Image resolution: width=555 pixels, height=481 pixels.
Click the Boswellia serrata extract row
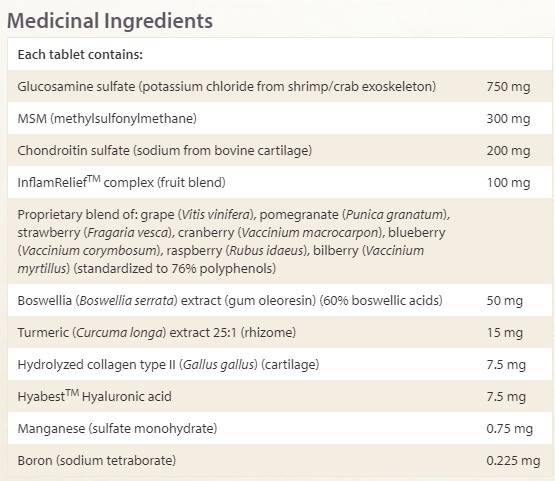[x=280, y=300]
